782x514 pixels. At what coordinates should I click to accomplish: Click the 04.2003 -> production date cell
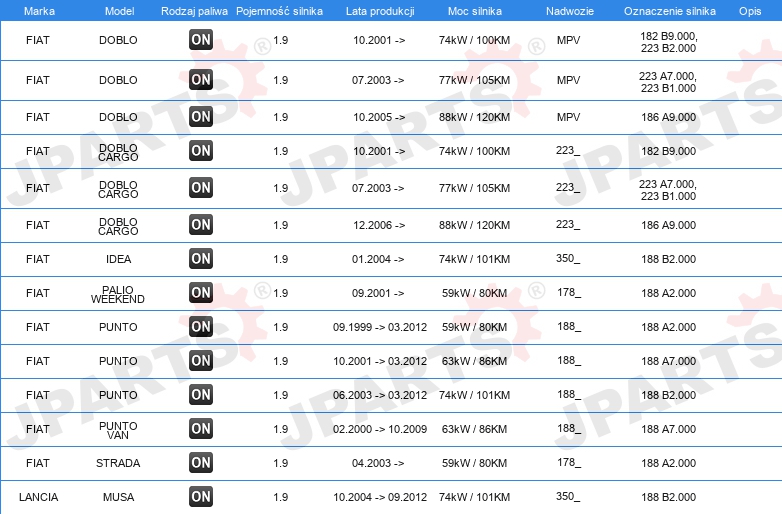378,463
